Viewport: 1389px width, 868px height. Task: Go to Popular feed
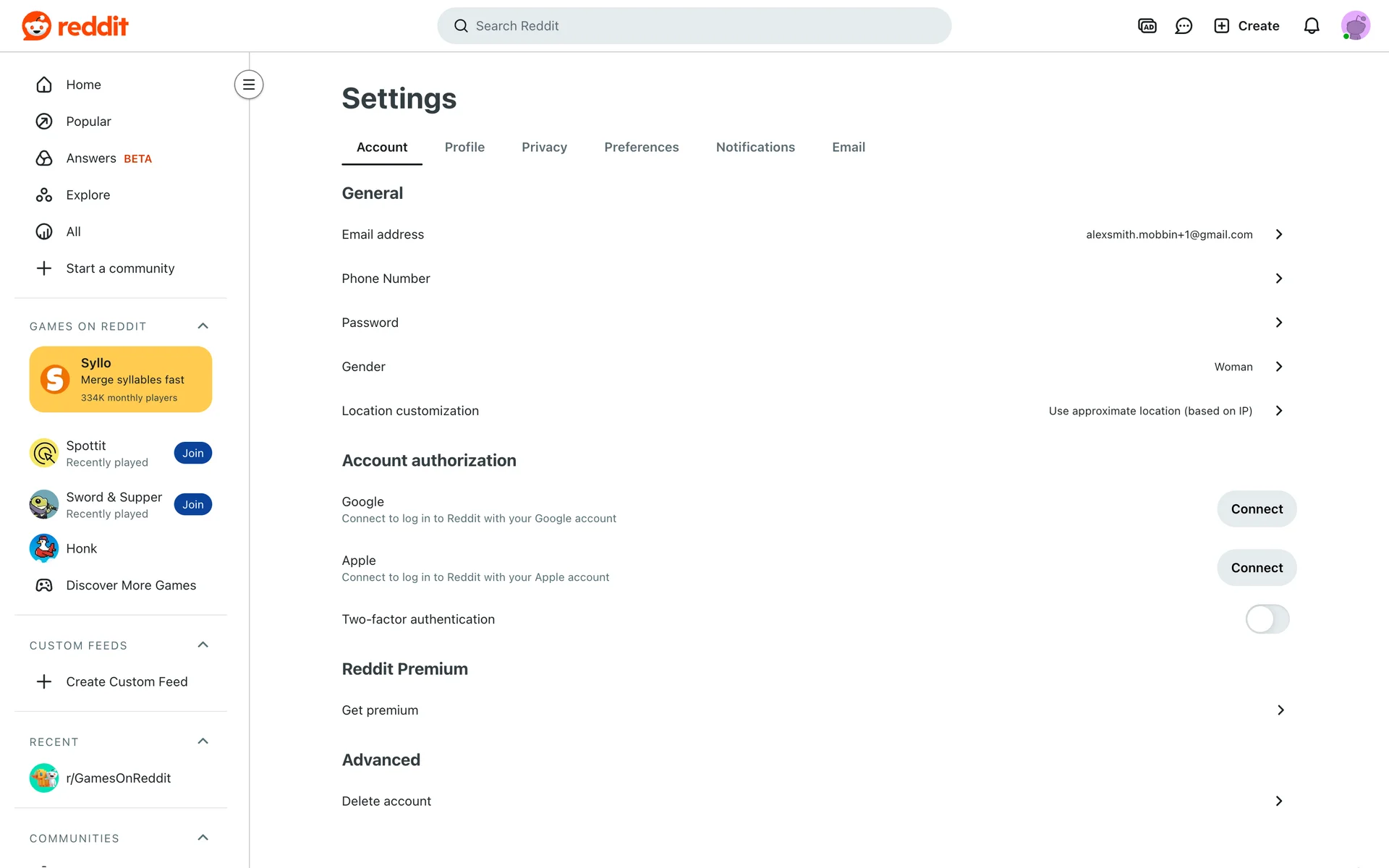click(88, 122)
